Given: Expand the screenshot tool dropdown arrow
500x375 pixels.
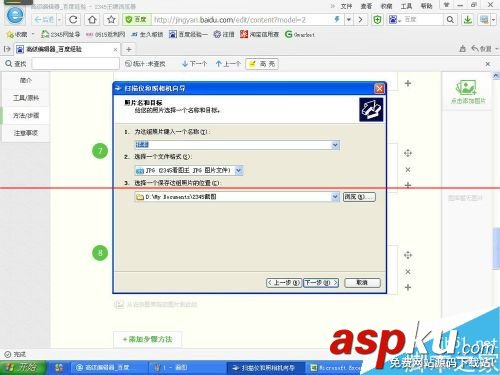Looking at the screenshot, I should [x=494, y=20].
